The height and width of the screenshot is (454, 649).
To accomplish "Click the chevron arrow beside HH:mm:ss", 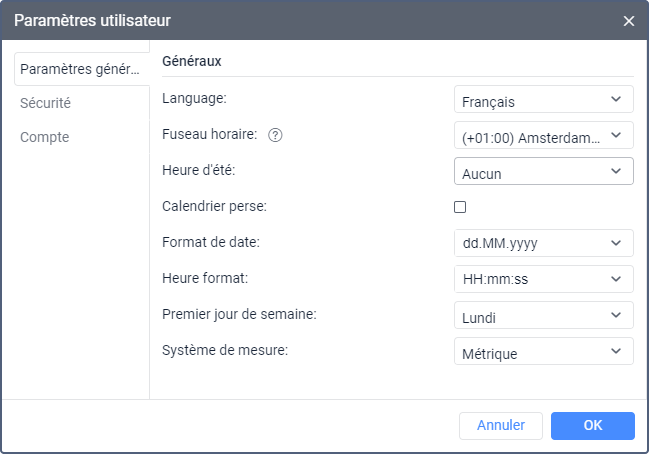I will [x=616, y=279].
